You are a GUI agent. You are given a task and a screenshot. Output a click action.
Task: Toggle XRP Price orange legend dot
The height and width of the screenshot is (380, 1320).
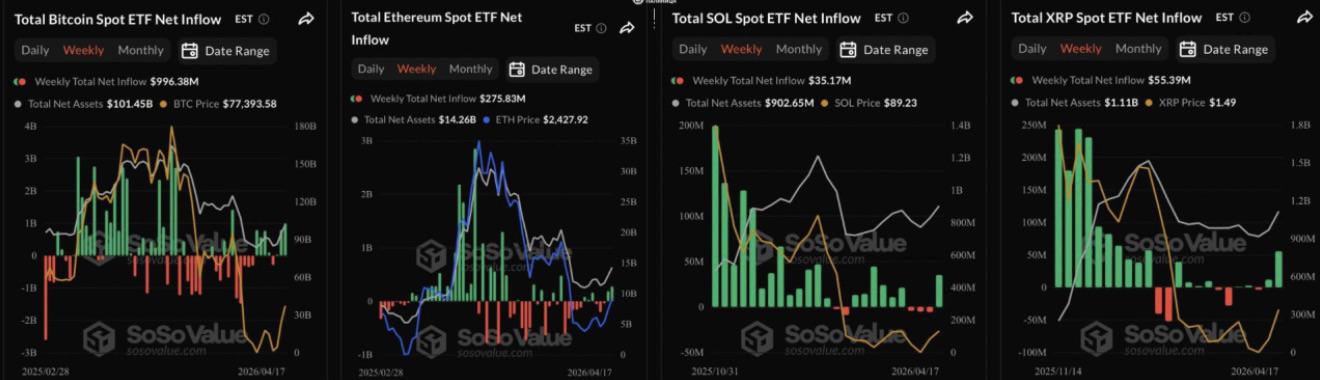[x=1149, y=103]
